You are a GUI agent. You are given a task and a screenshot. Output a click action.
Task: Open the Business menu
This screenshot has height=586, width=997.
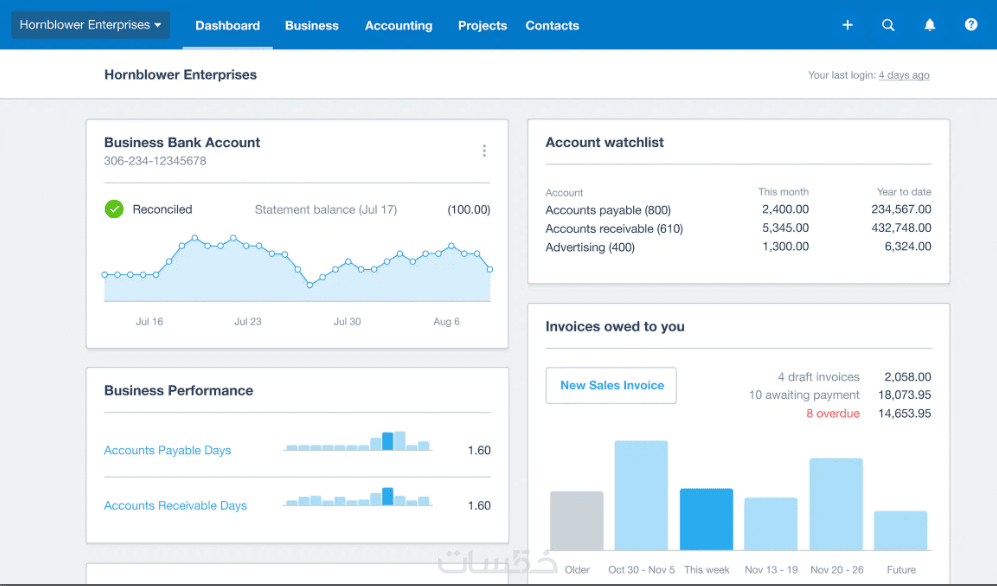(312, 25)
